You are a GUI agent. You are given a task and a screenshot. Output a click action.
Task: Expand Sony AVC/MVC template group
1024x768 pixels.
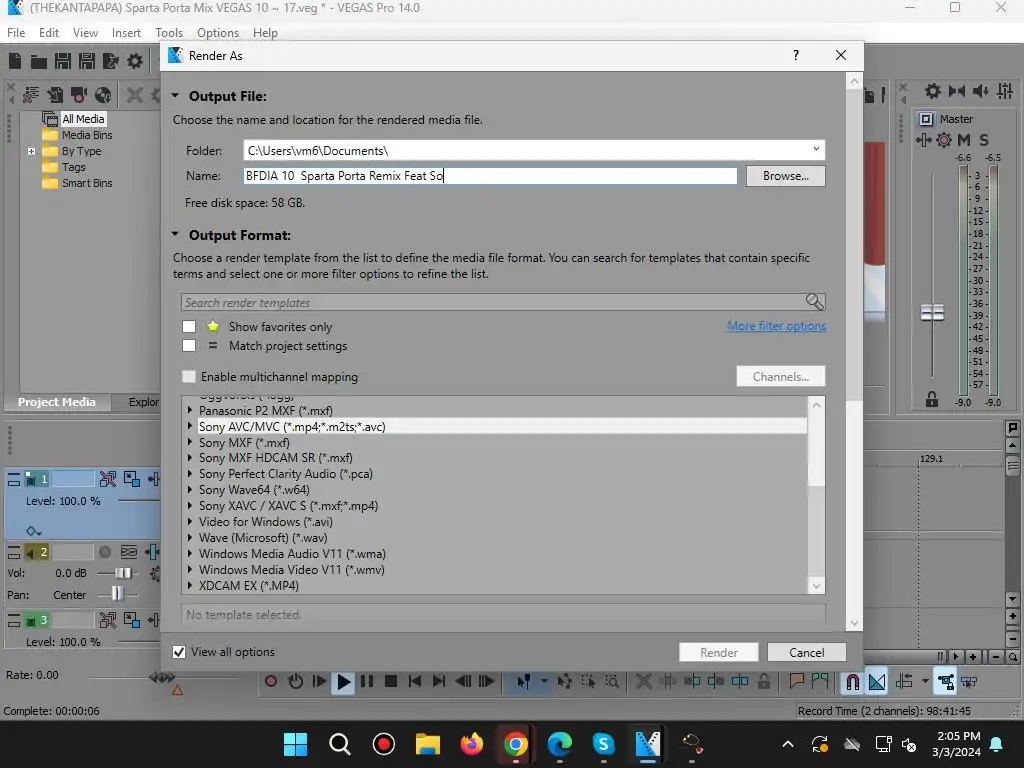pos(190,426)
